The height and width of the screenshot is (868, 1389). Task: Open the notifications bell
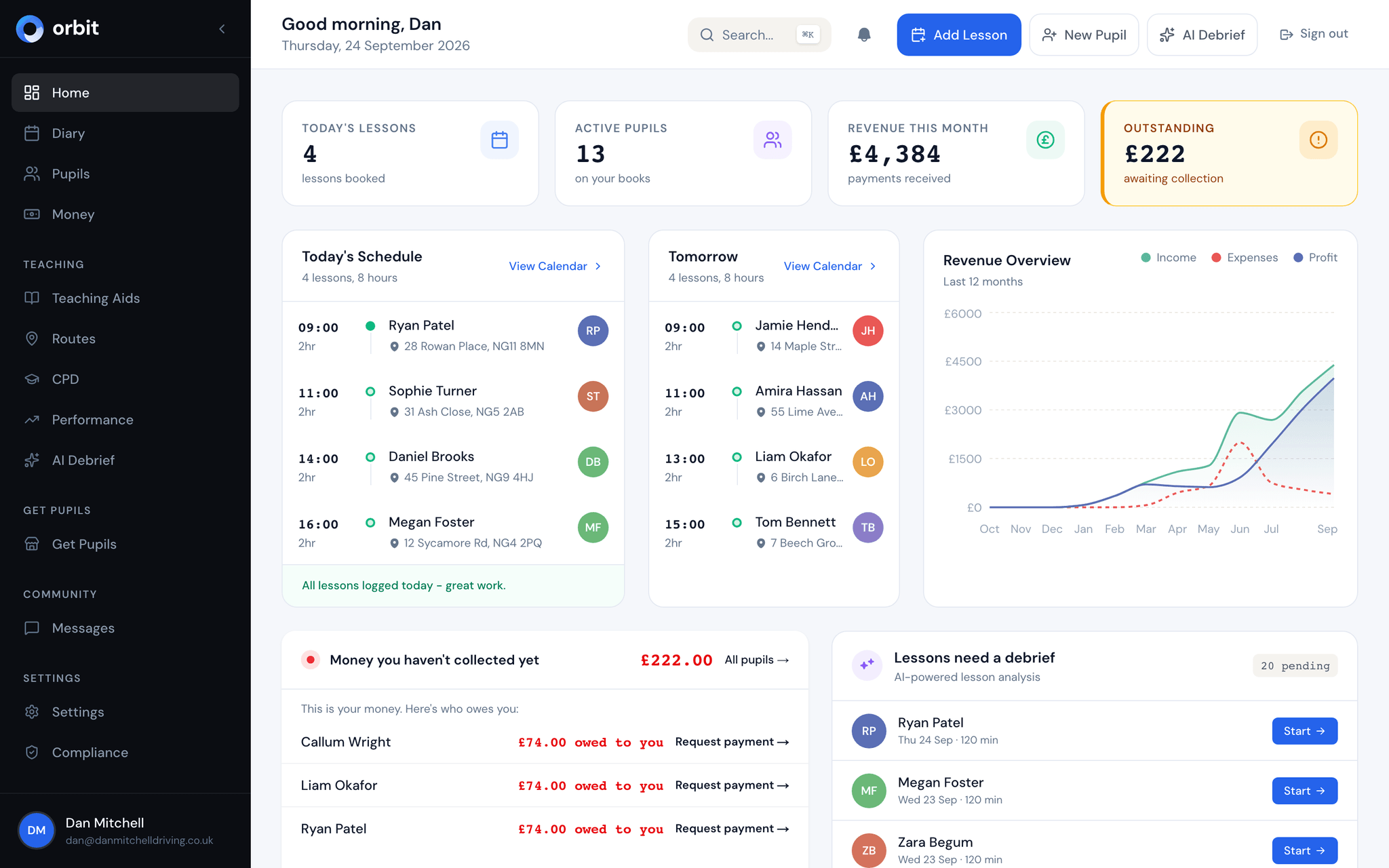tap(863, 35)
